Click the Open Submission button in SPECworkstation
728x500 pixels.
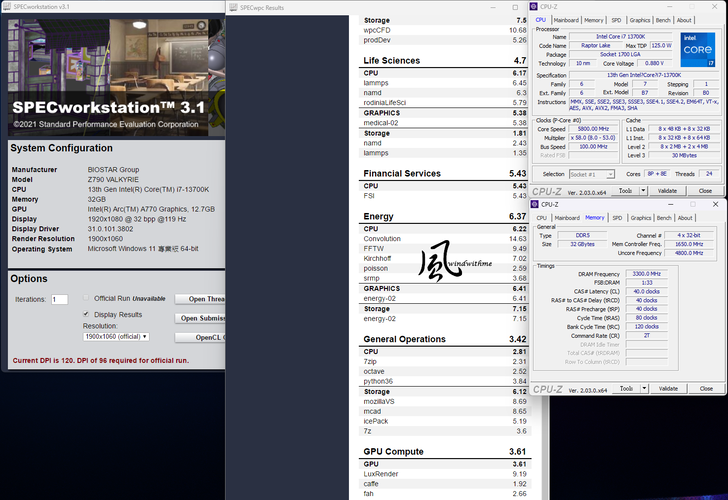(x=200, y=318)
